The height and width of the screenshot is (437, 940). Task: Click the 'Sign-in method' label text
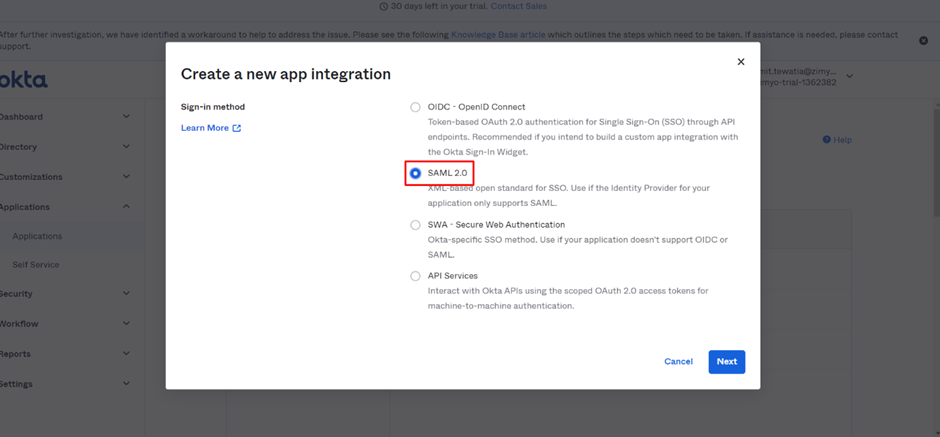click(213, 107)
